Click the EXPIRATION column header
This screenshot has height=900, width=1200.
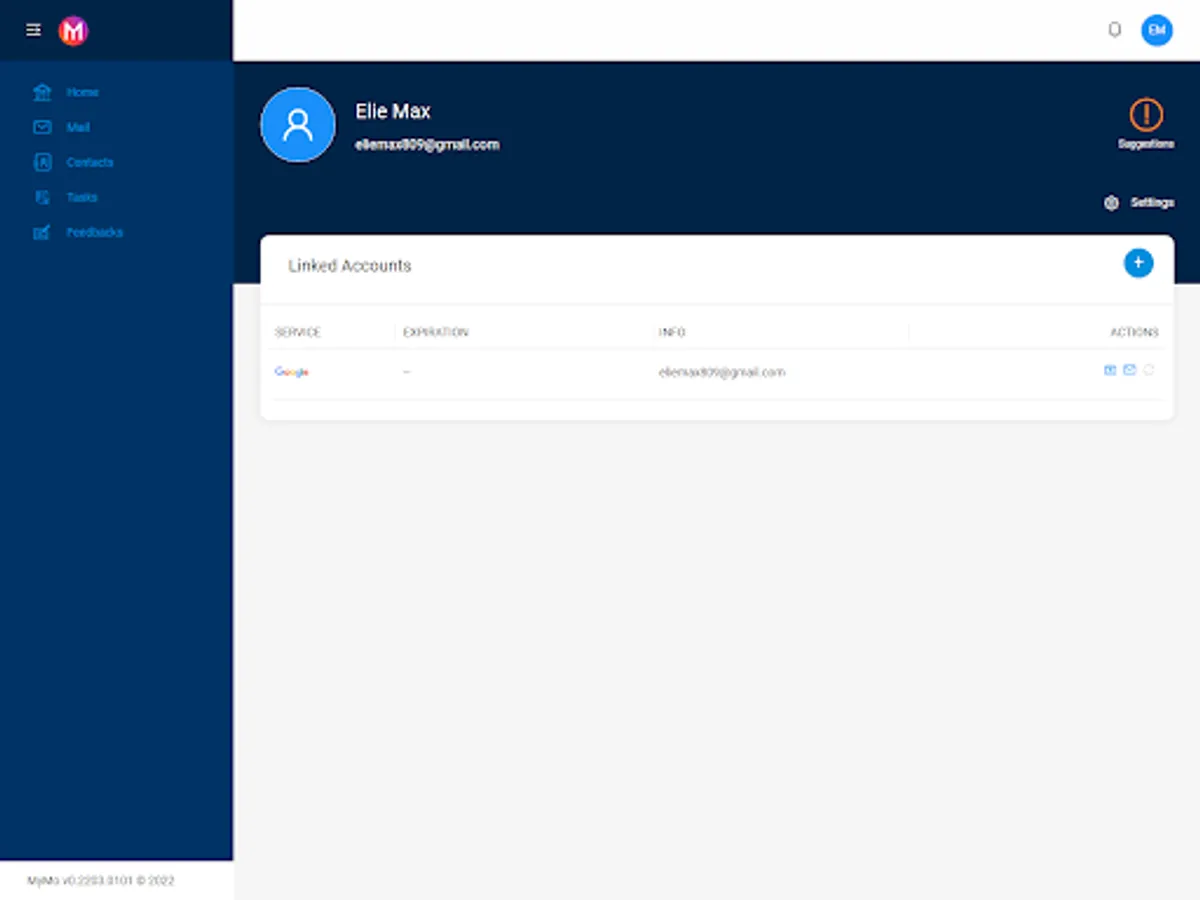[x=435, y=332]
